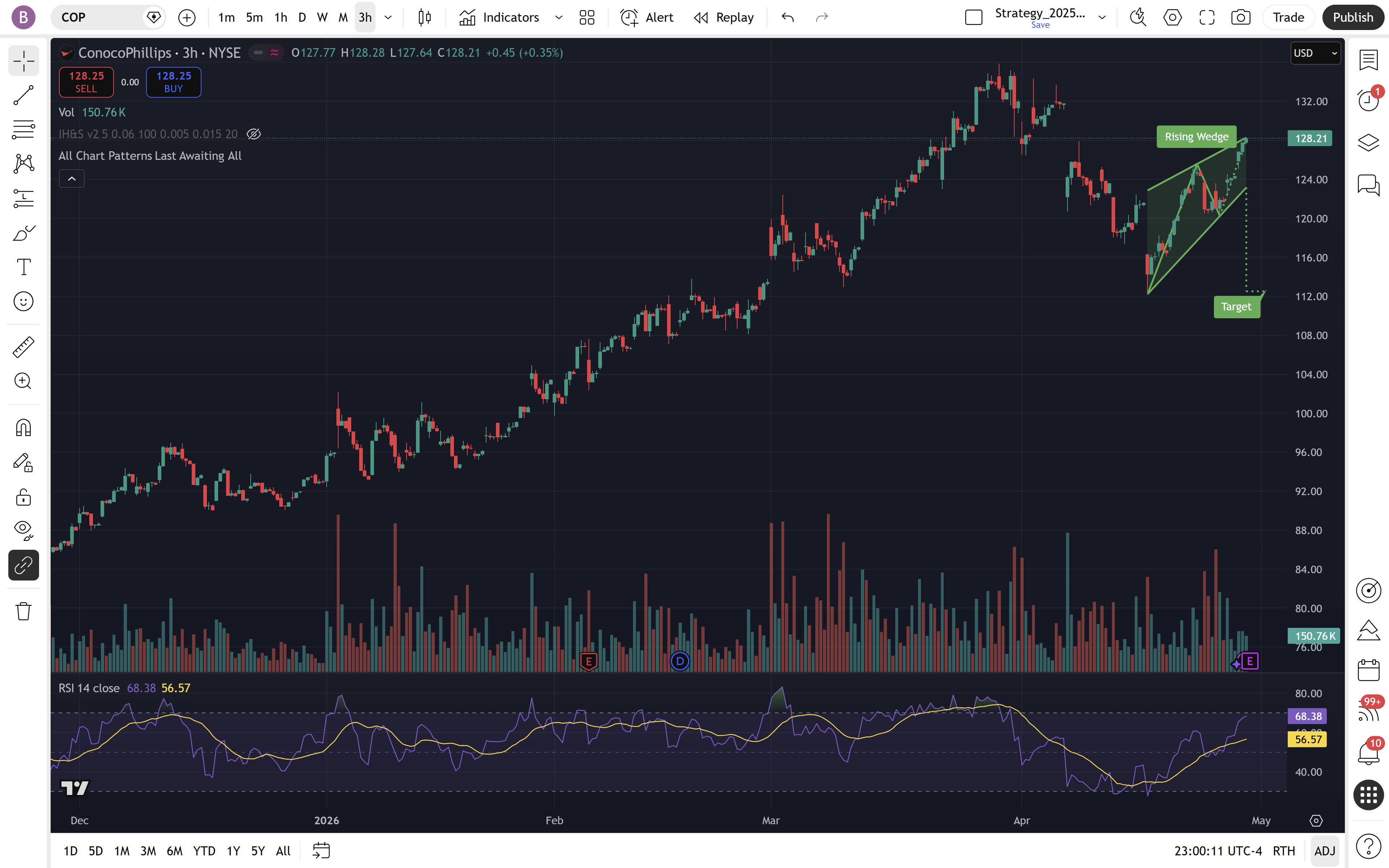
Task: Add a symbol to compare with plus icon
Action: coord(187,18)
